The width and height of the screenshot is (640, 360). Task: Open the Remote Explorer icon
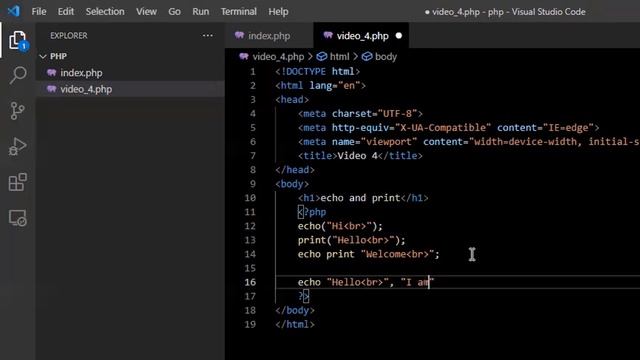coord(18,218)
